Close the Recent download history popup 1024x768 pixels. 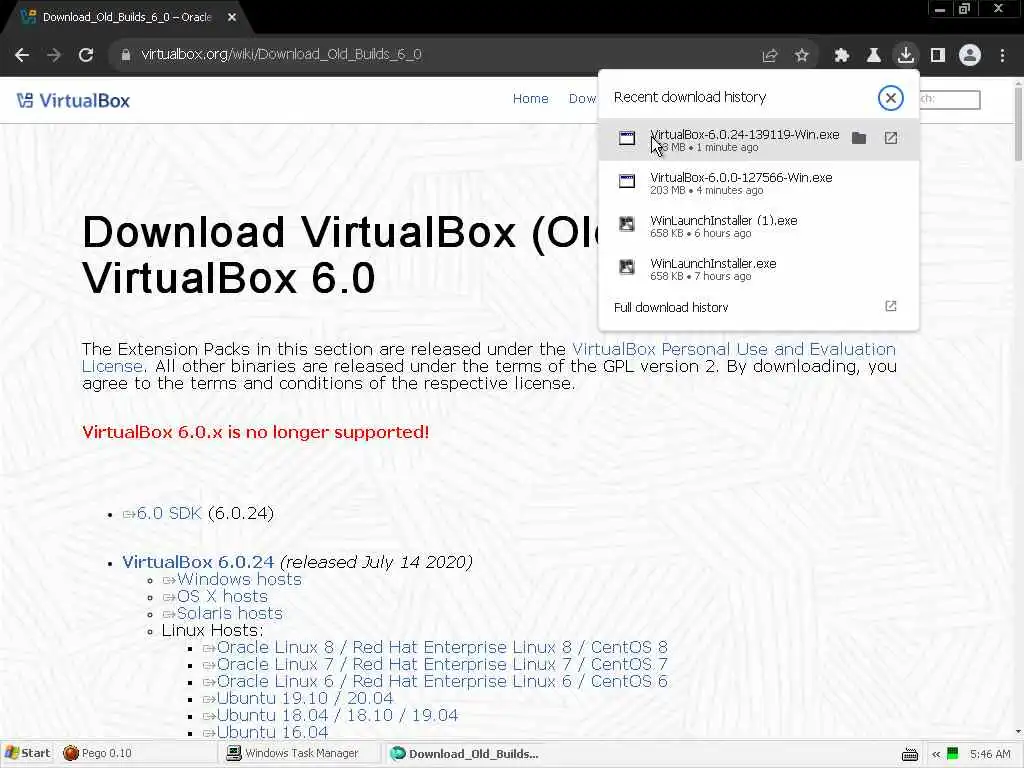(890, 98)
